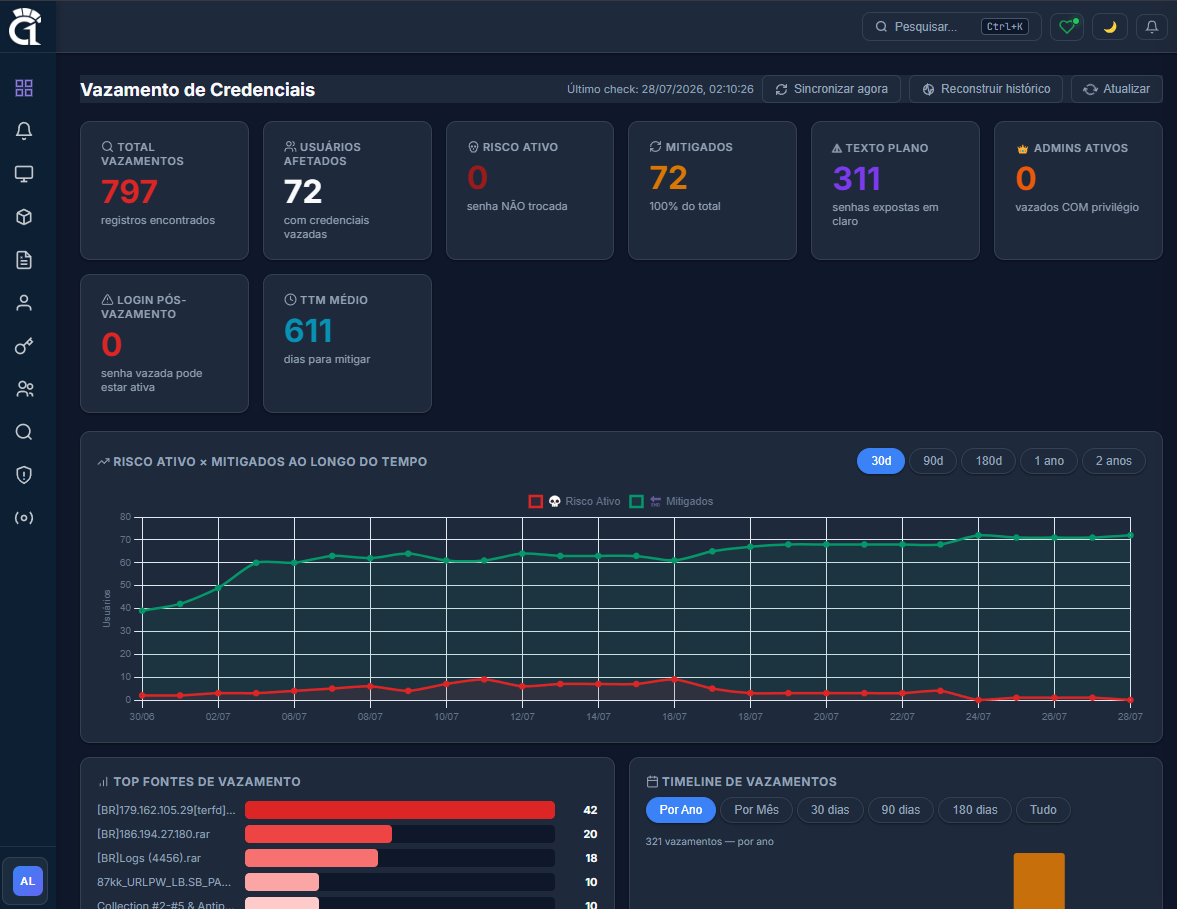Click Reconstruir histórico button

coord(986,89)
